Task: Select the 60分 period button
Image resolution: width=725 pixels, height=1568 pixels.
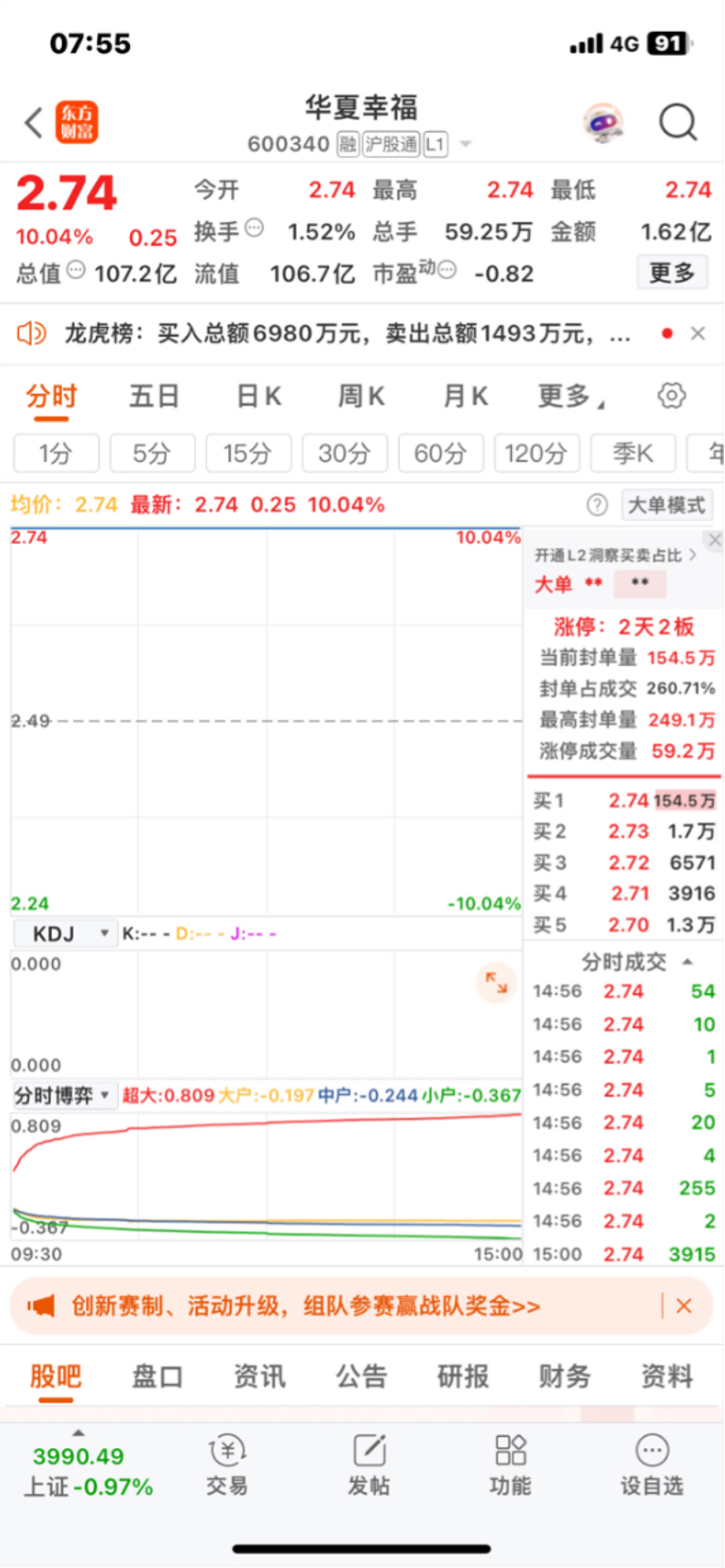Action: pos(440,453)
